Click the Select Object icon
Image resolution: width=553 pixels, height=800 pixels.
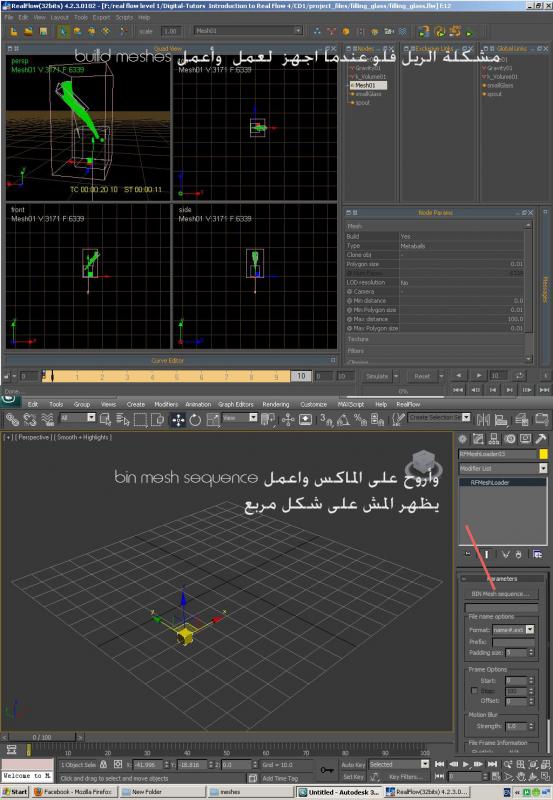point(106,419)
